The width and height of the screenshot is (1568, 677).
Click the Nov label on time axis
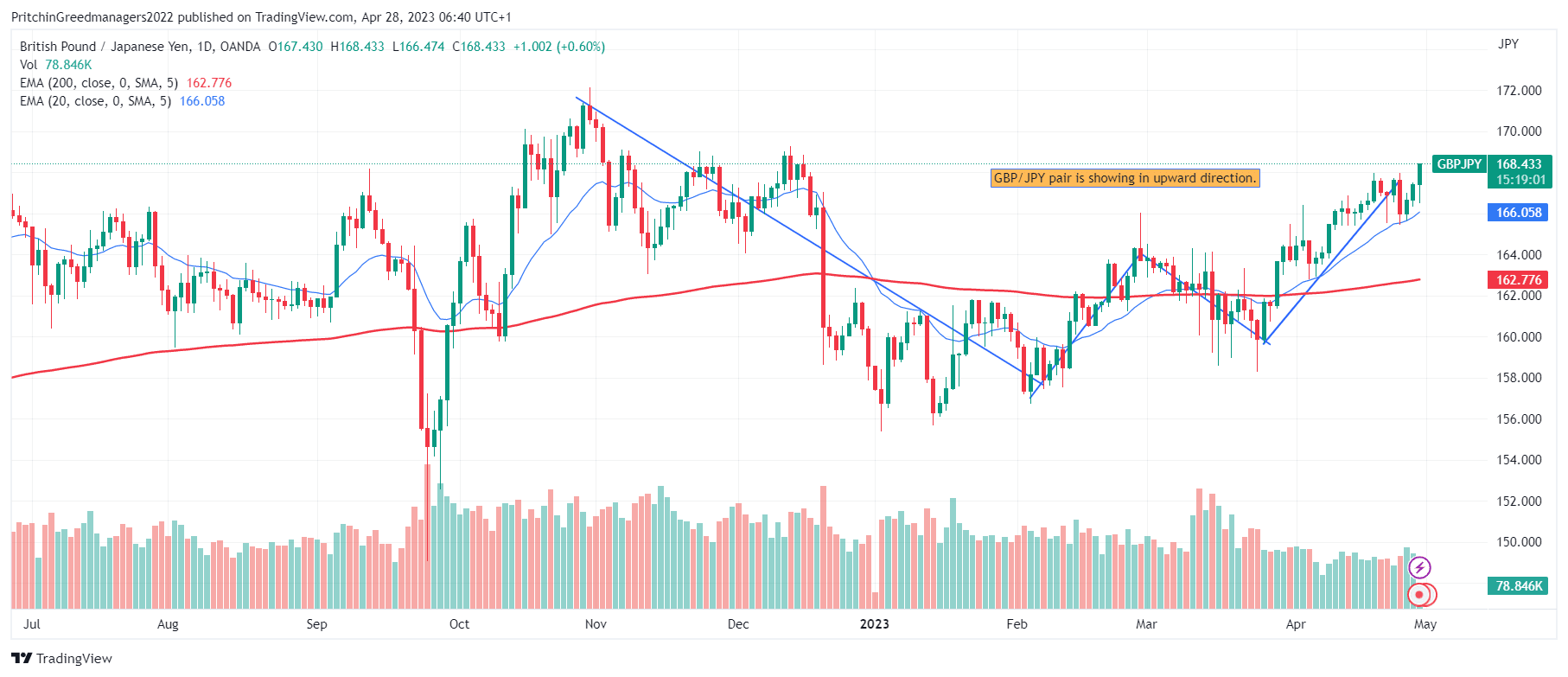(596, 624)
